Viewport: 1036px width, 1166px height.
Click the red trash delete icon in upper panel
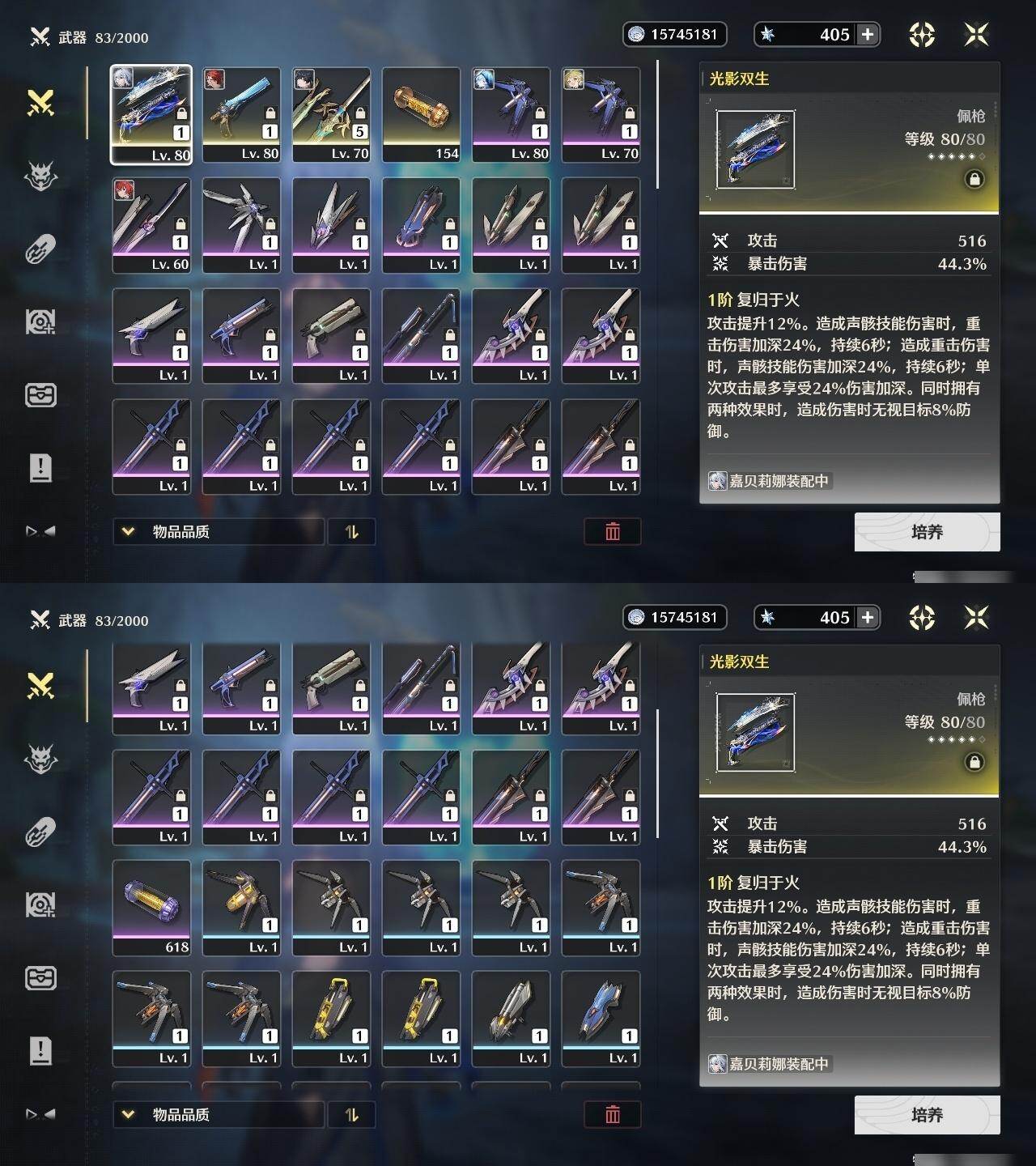[613, 531]
